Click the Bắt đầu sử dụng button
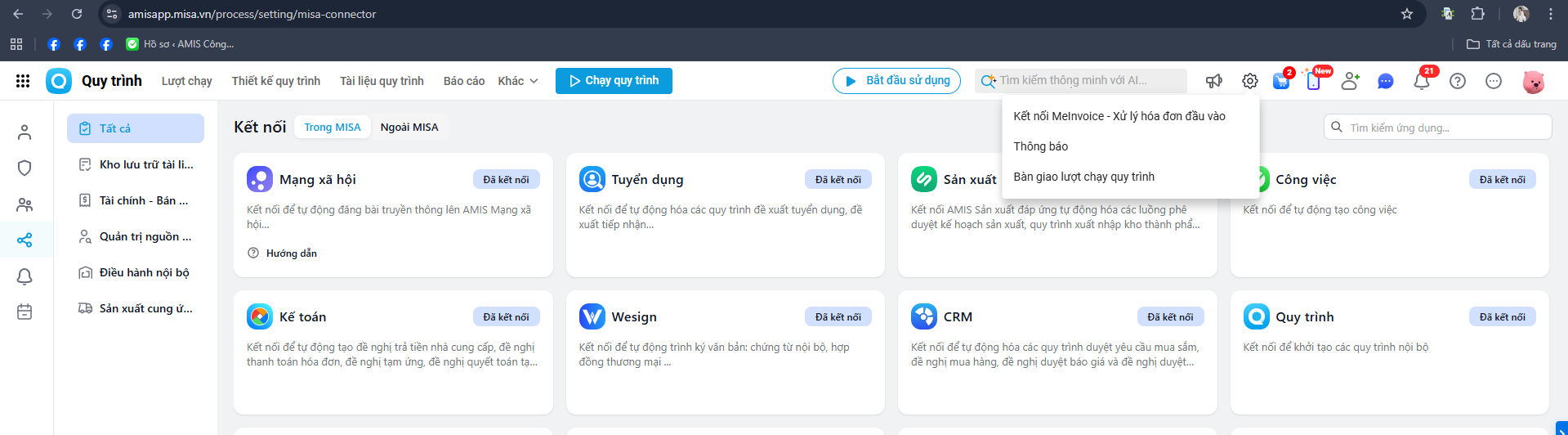Image resolution: width=1568 pixels, height=435 pixels. [x=896, y=81]
